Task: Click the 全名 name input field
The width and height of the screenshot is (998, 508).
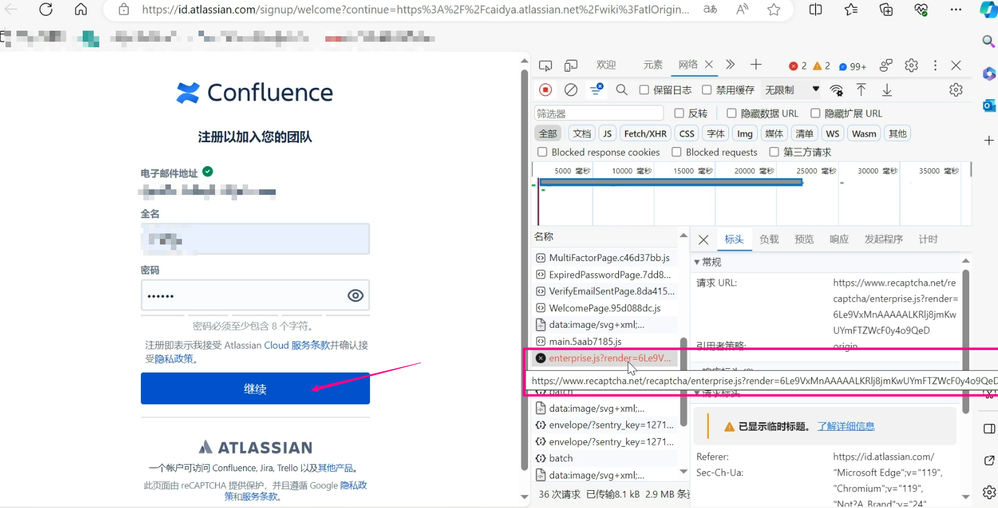Action: tap(255, 239)
